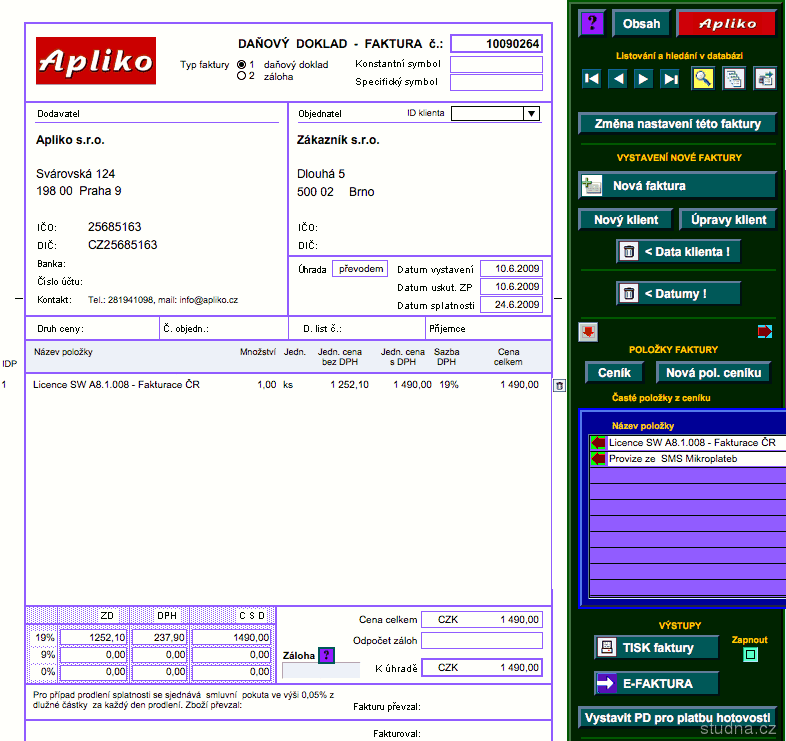Click the yellow magnifier search icon
Viewport: 786px width, 741px height.
pyautogui.click(x=703, y=79)
